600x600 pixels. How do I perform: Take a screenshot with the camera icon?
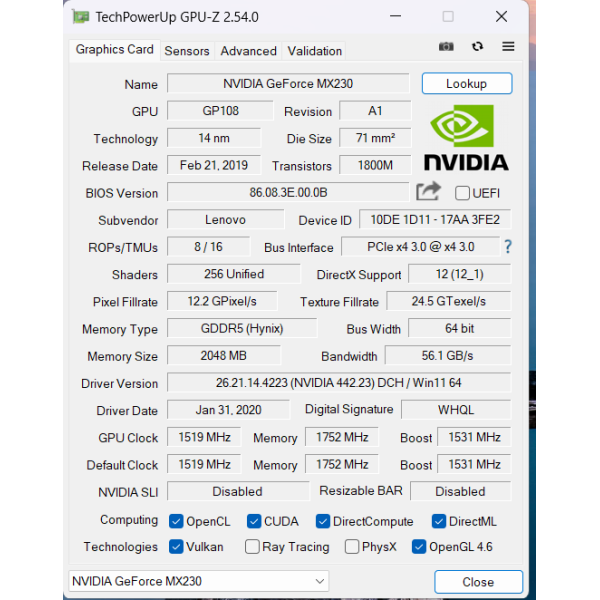coord(446,47)
